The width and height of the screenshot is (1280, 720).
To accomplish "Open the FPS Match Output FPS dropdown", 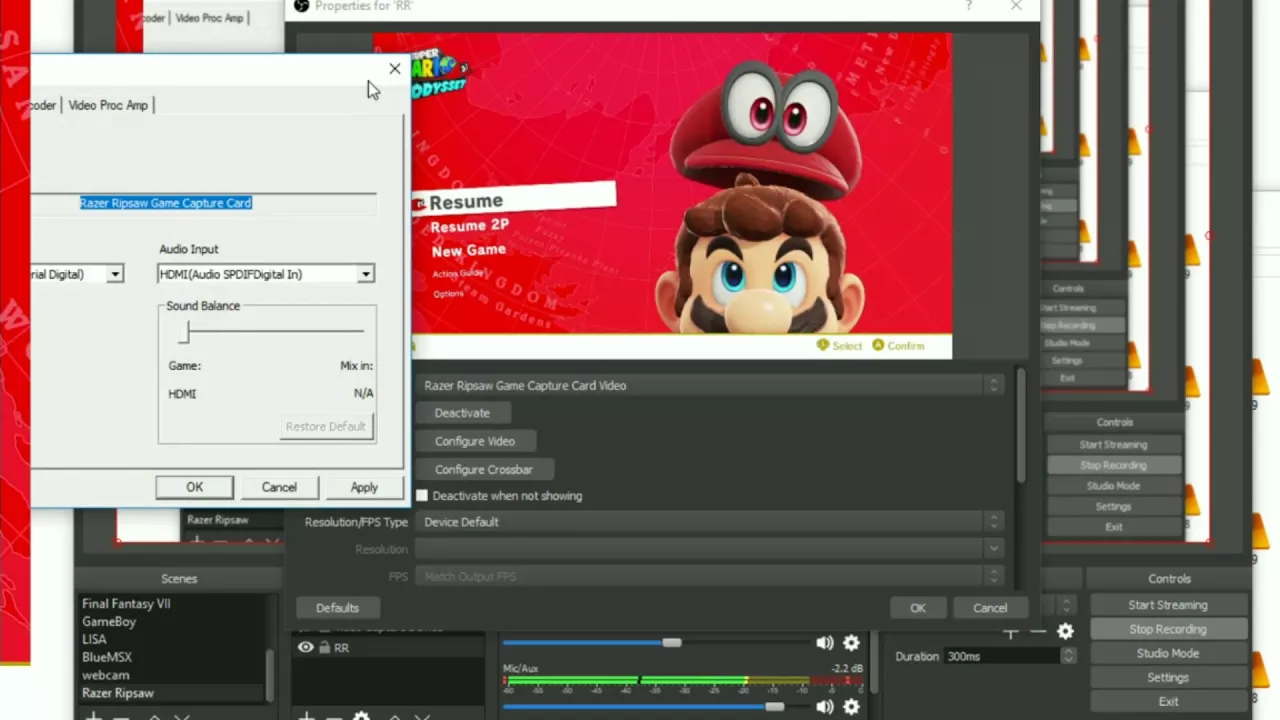I will (709, 576).
